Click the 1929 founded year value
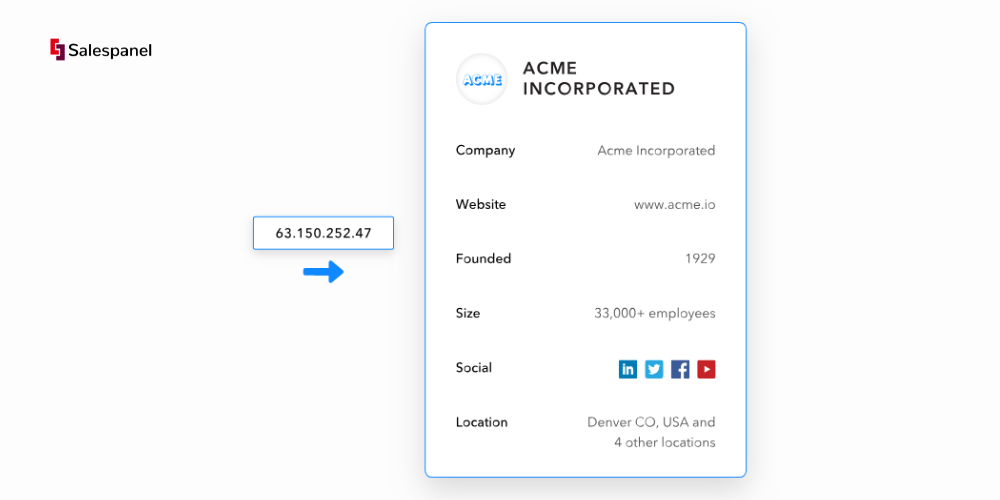 pos(700,259)
